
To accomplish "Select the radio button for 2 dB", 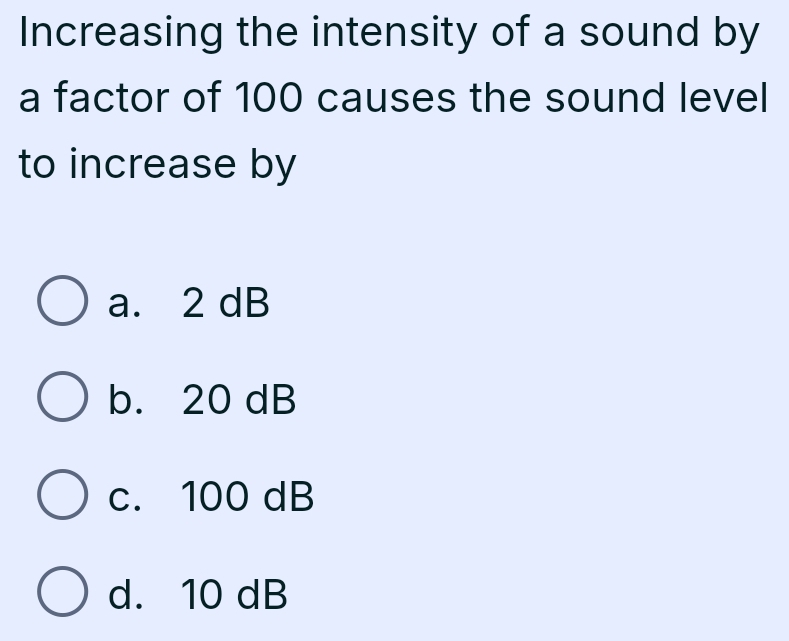I will point(62,303).
